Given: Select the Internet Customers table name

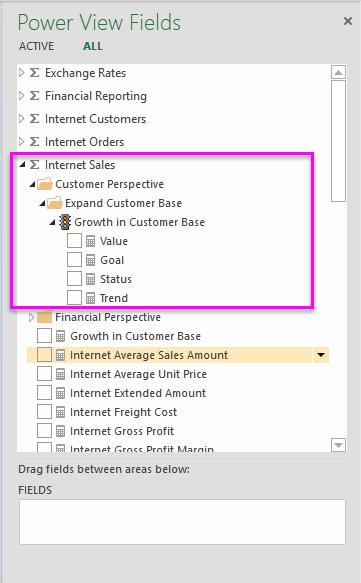Looking at the screenshot, I should pos(95,119).
